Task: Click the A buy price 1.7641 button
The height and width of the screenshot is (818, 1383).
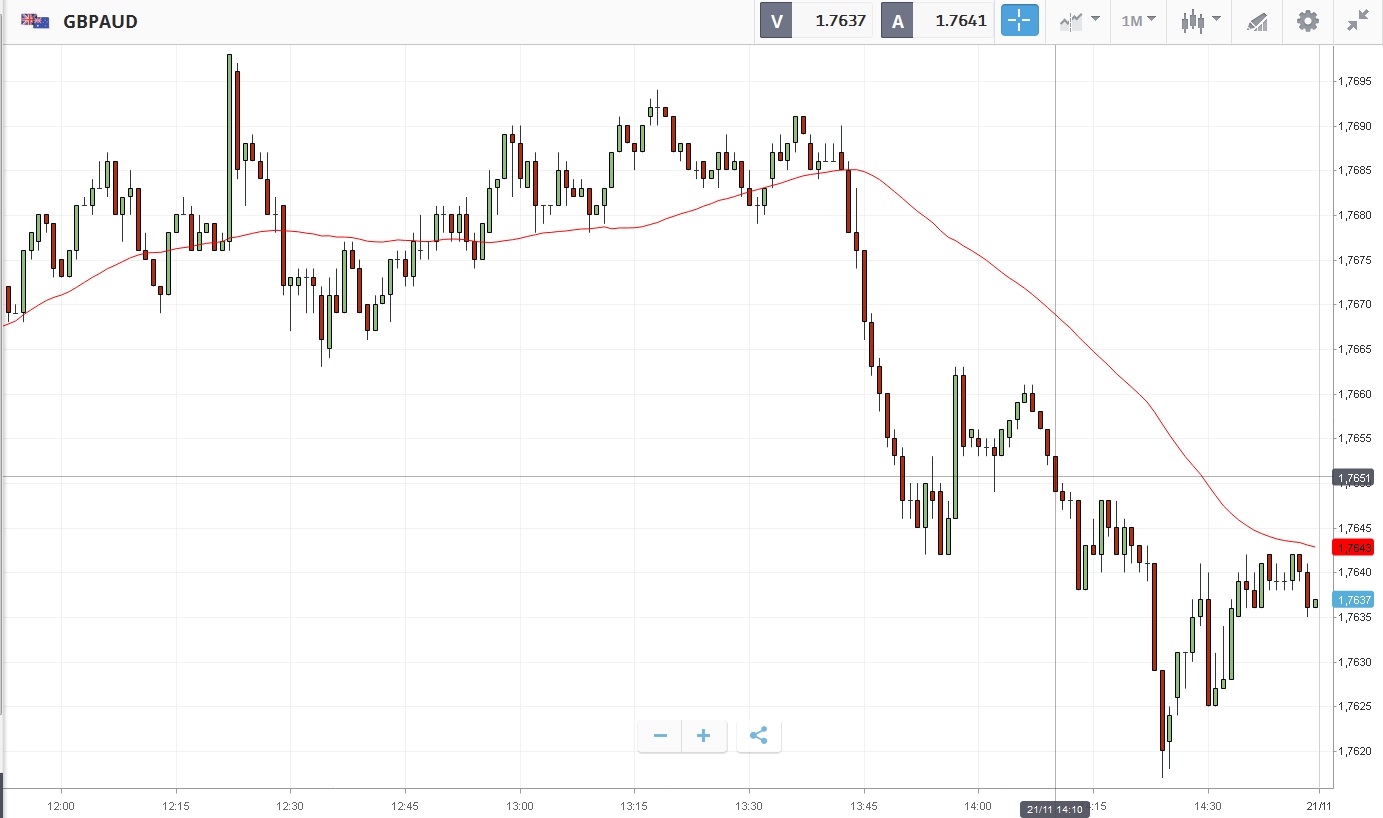Action: click(x=938, y=21)
